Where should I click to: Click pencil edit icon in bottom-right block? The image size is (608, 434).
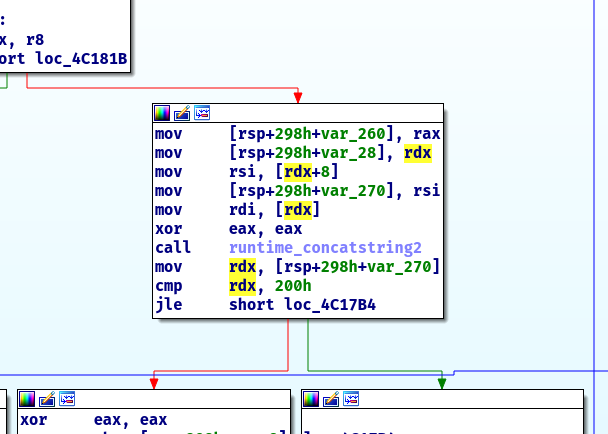pyautogui.click(x=331, y=399)
